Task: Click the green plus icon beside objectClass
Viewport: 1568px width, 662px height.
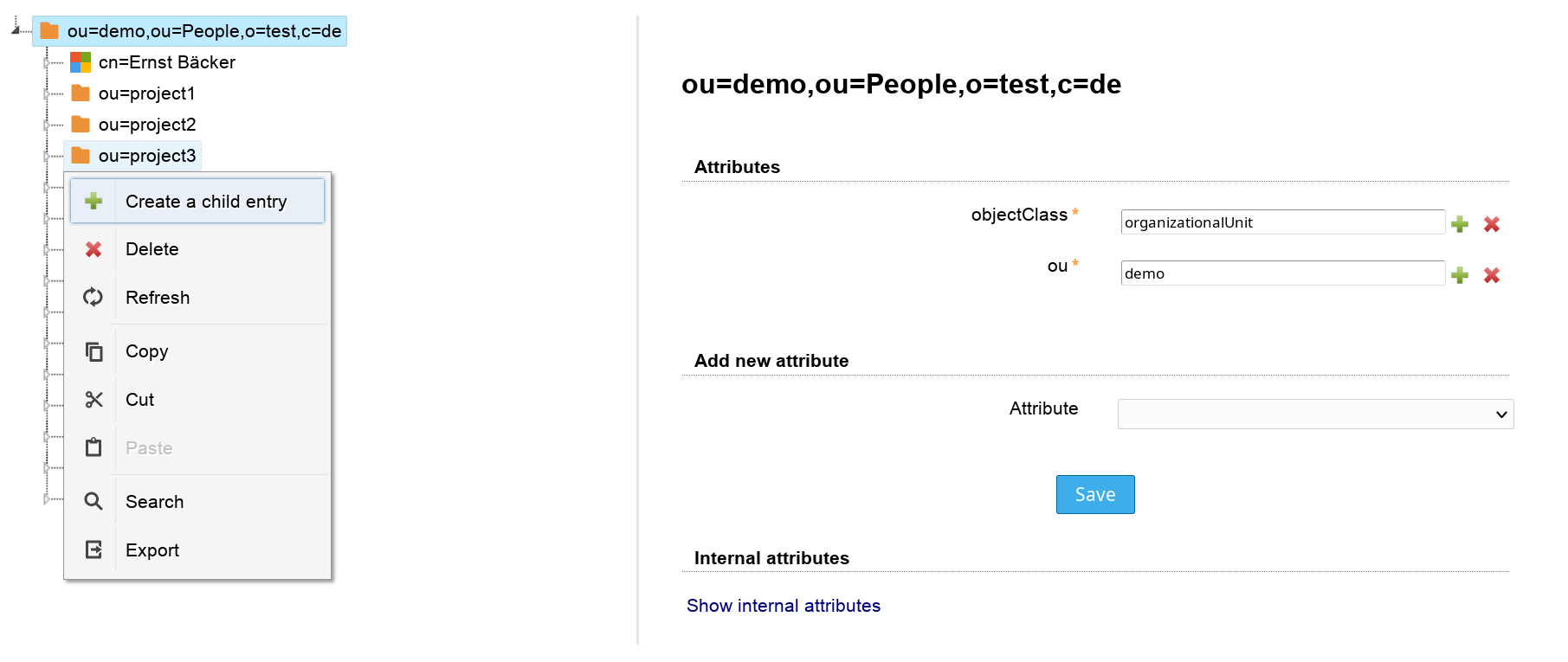Action: coord(1460,224)
